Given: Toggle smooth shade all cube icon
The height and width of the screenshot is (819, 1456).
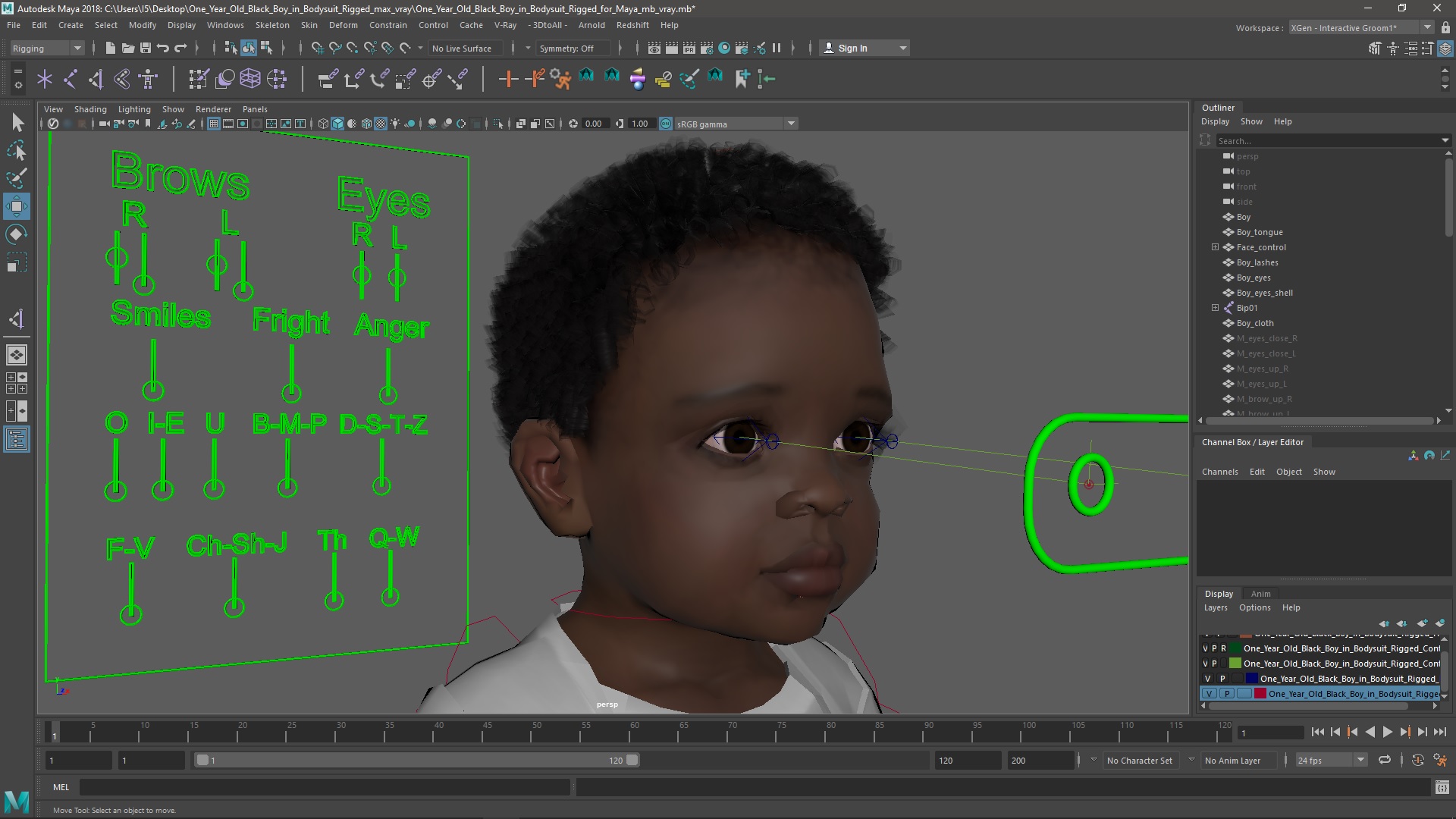Looking at the screenshot, I should coord(337,124).
